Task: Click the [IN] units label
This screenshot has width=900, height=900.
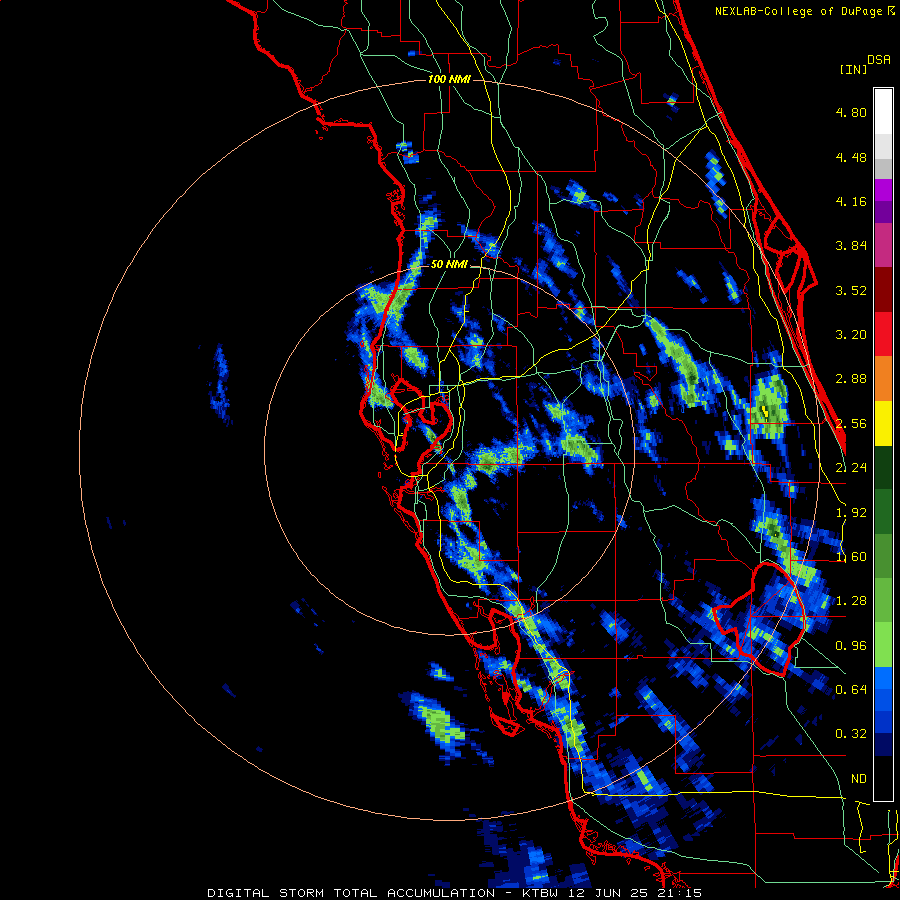Action: [853, 69]
